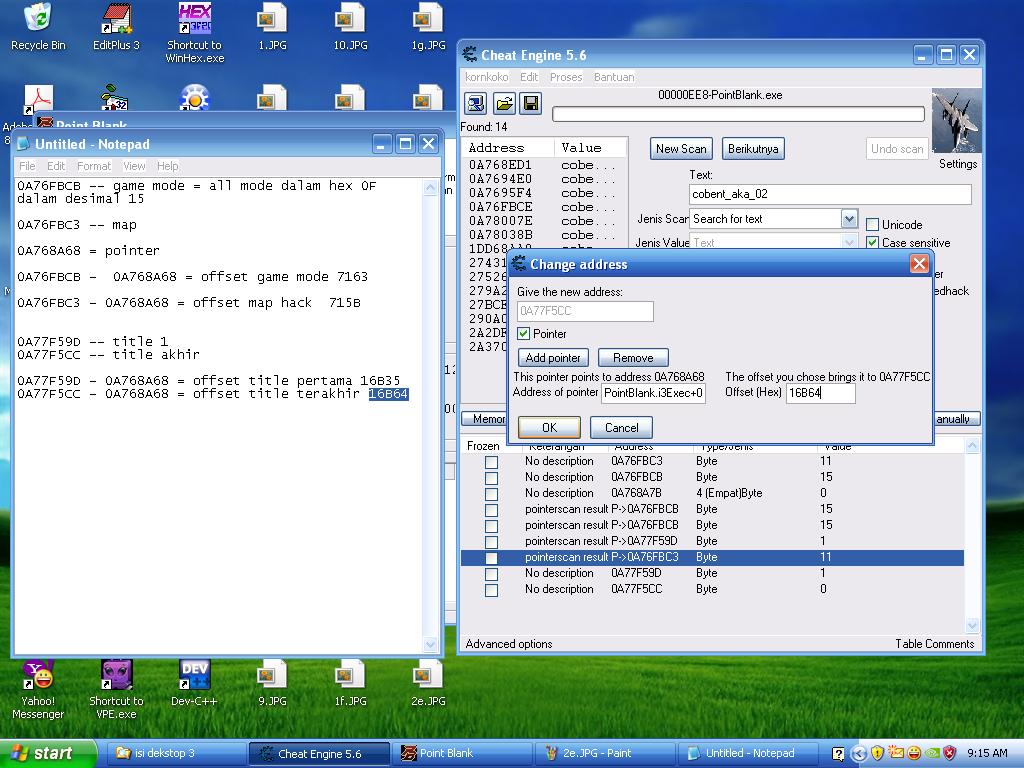This screenshot has width=1024, height=768.
Task: Open the Format menu in Notepad
Action: (x=94, y=166)
